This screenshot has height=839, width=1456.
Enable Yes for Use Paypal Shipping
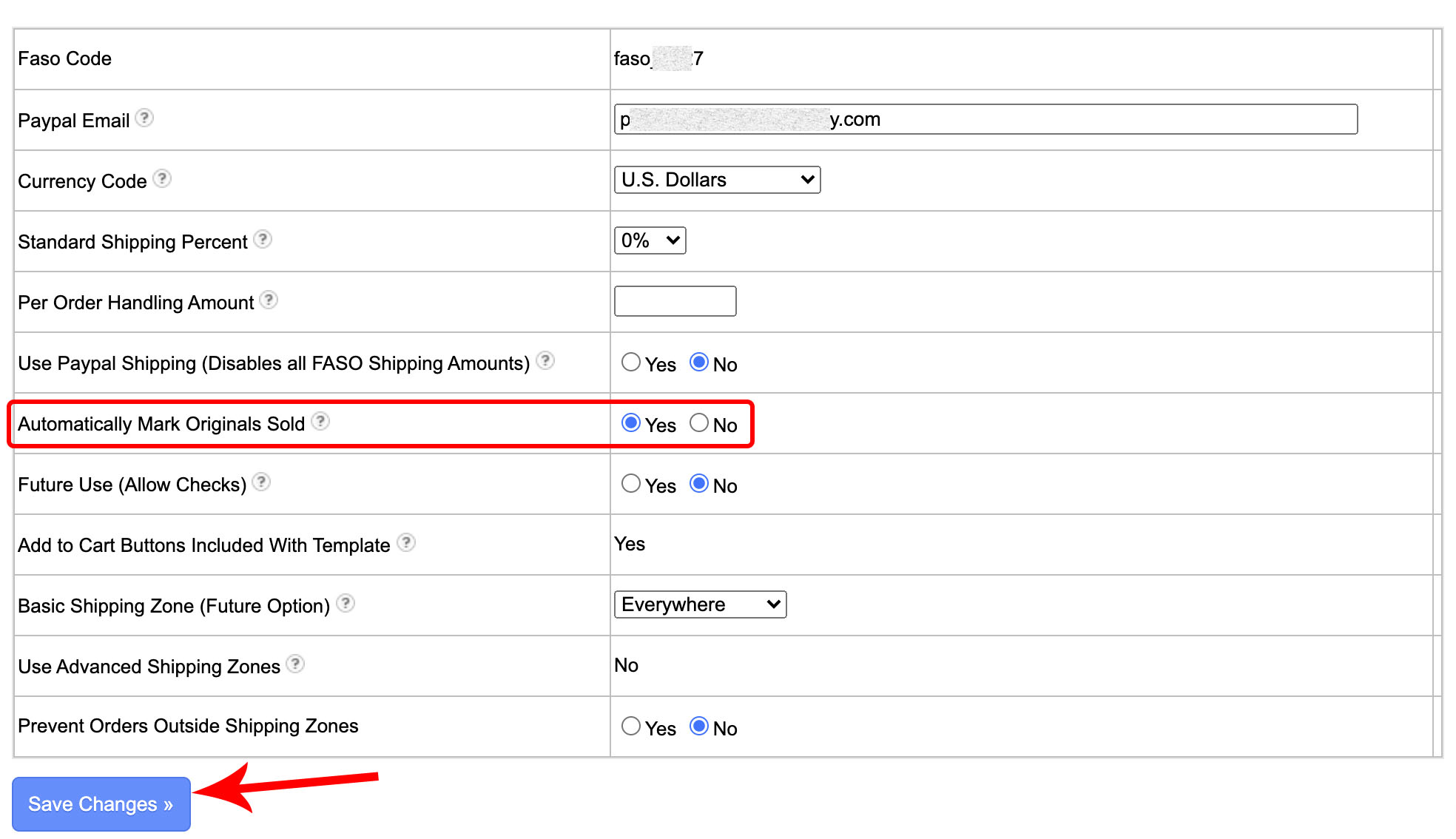point(630,362)
